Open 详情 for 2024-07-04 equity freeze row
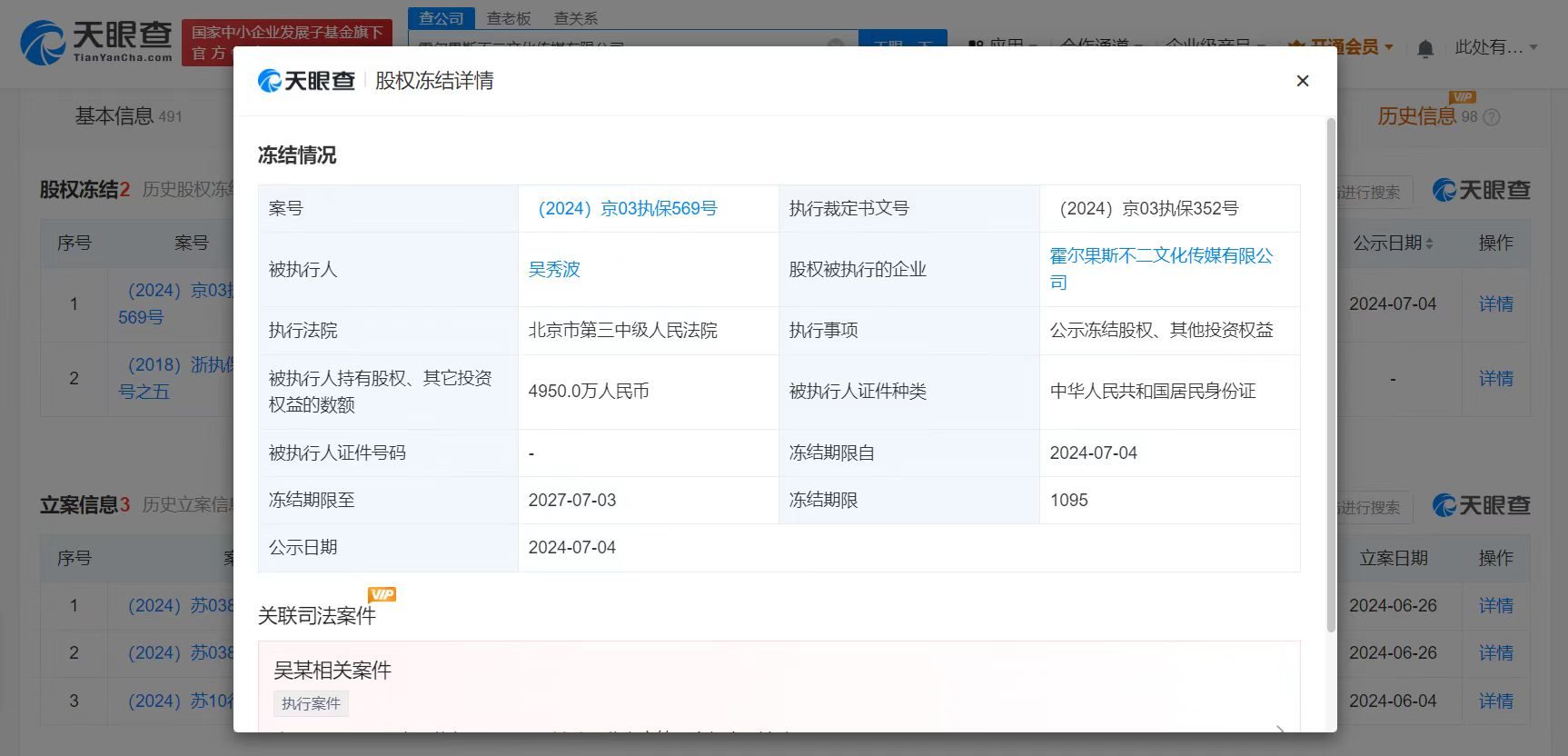Viewport: 1568px width, 756px height. point(1495,304)
